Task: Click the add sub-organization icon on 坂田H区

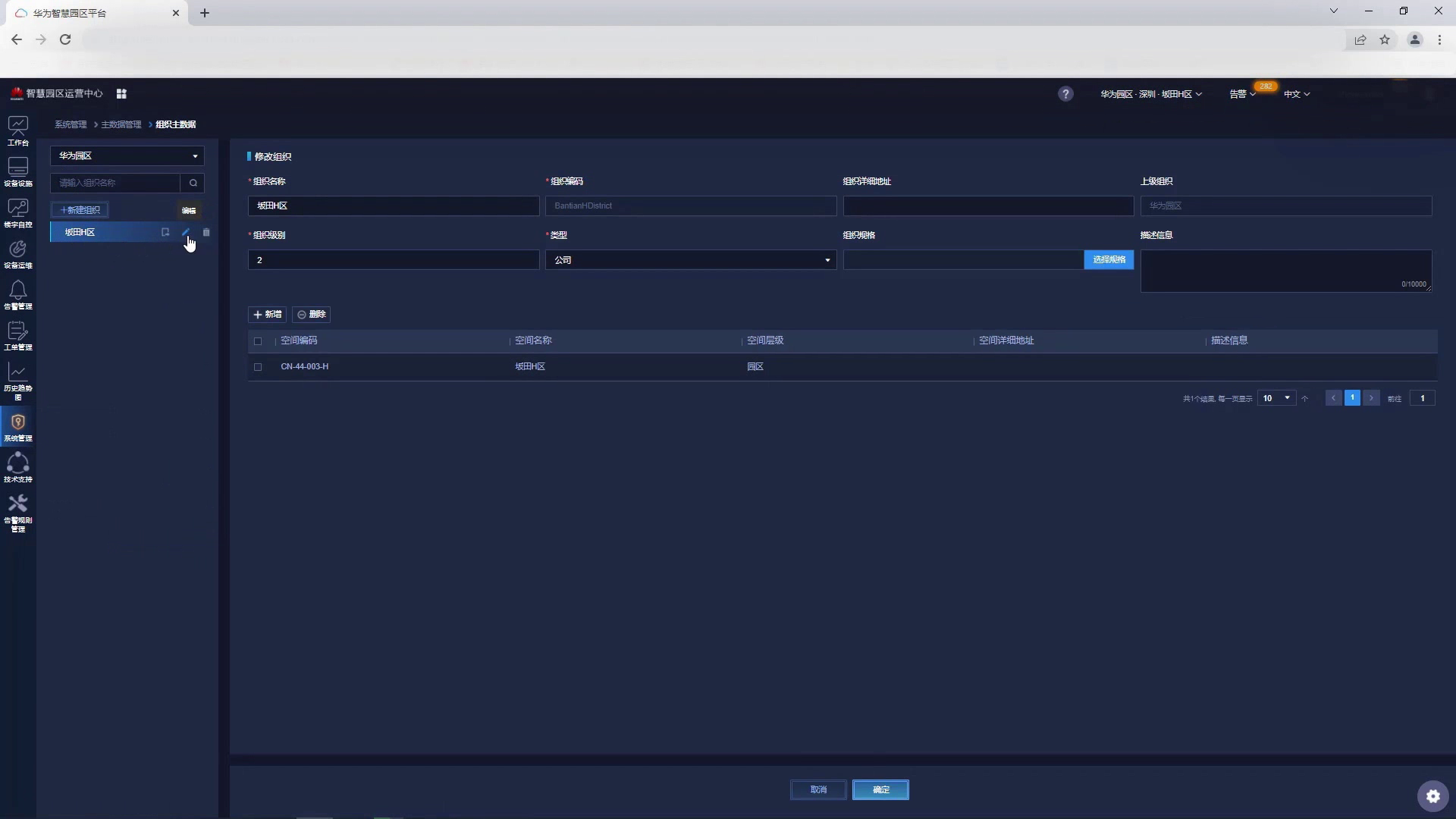Action: pyautogui.click(x=165, y=232)
